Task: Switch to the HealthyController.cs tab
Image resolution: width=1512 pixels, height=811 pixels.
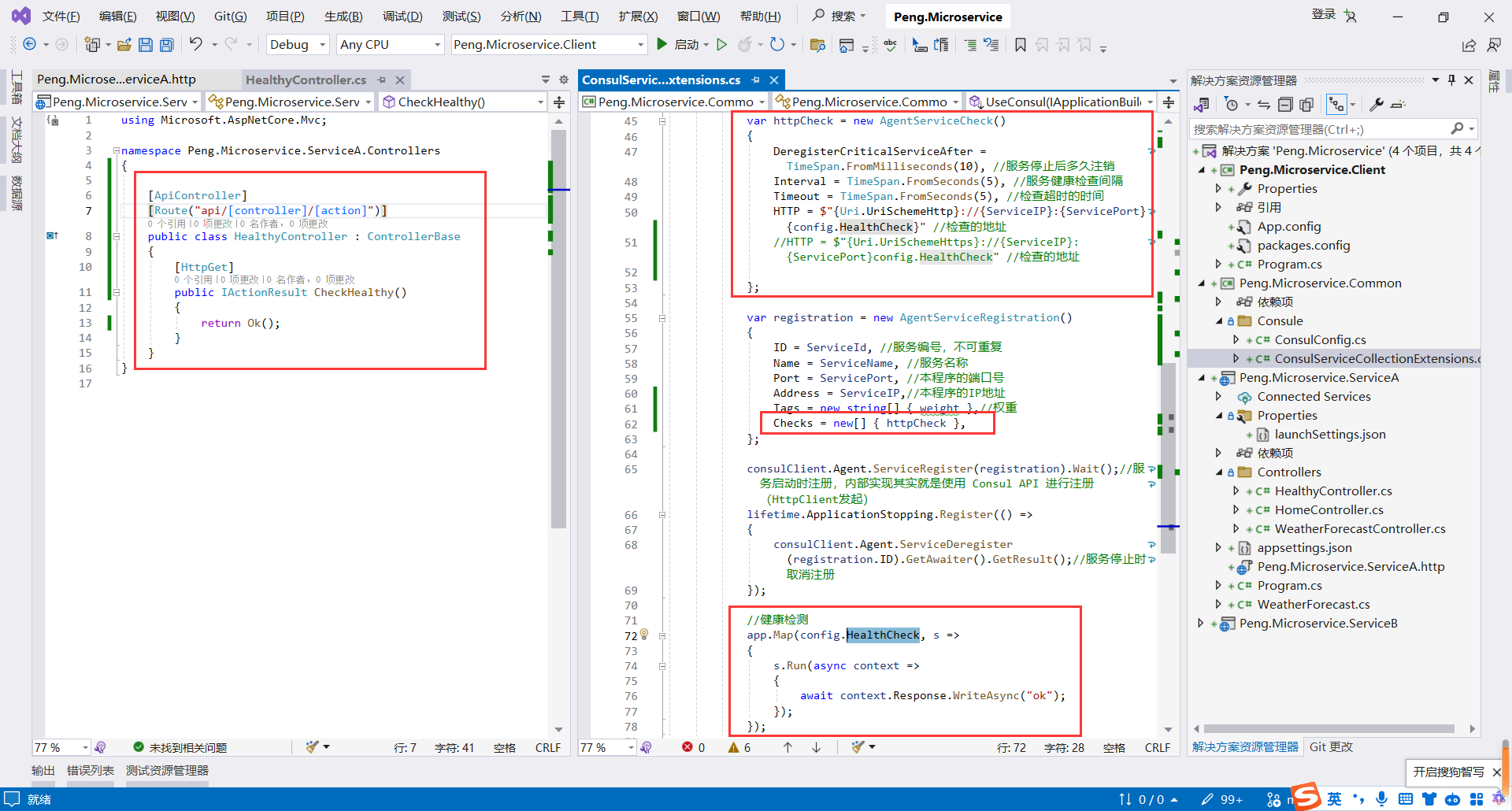Action: (306, 80)
